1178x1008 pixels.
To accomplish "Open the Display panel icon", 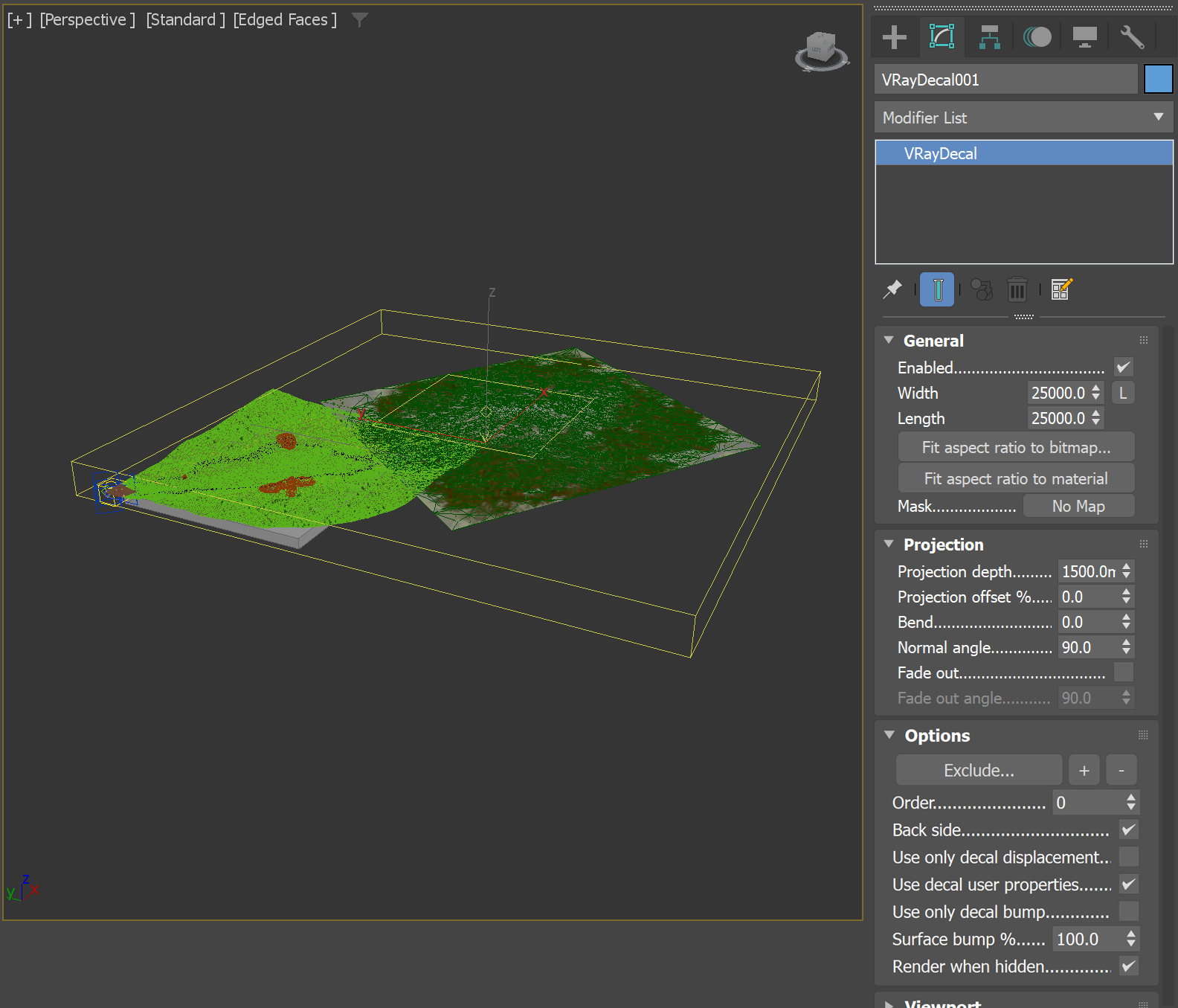I will point(1084,37).
